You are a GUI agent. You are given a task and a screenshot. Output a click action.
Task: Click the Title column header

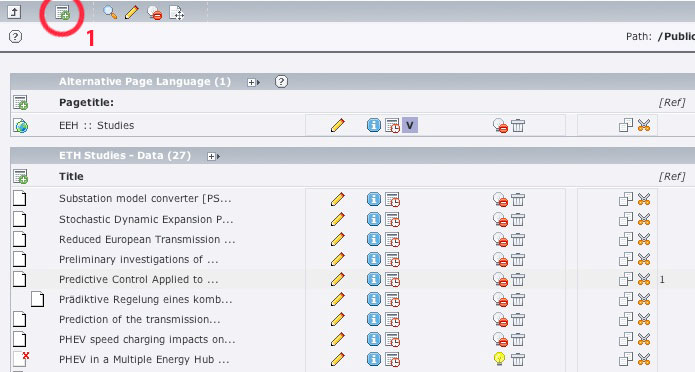(71, 176)
